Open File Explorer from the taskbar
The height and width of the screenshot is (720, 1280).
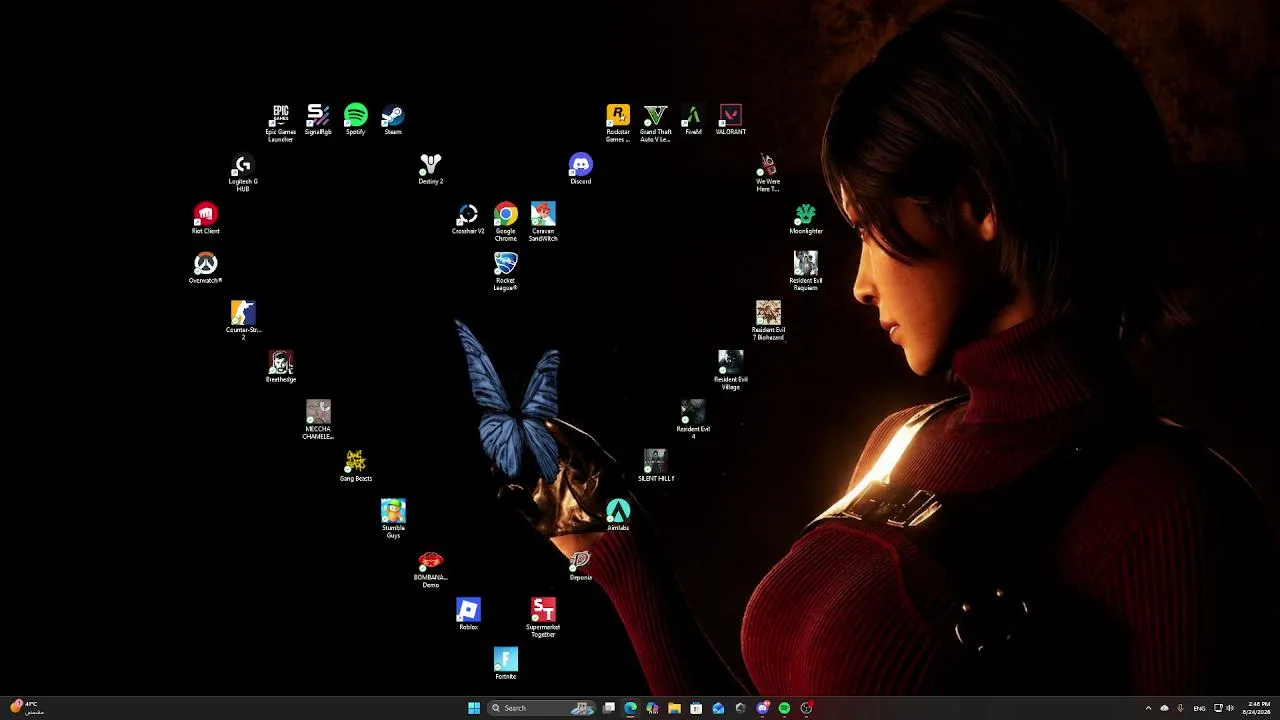pyautogui.click(x=674, y=708)
